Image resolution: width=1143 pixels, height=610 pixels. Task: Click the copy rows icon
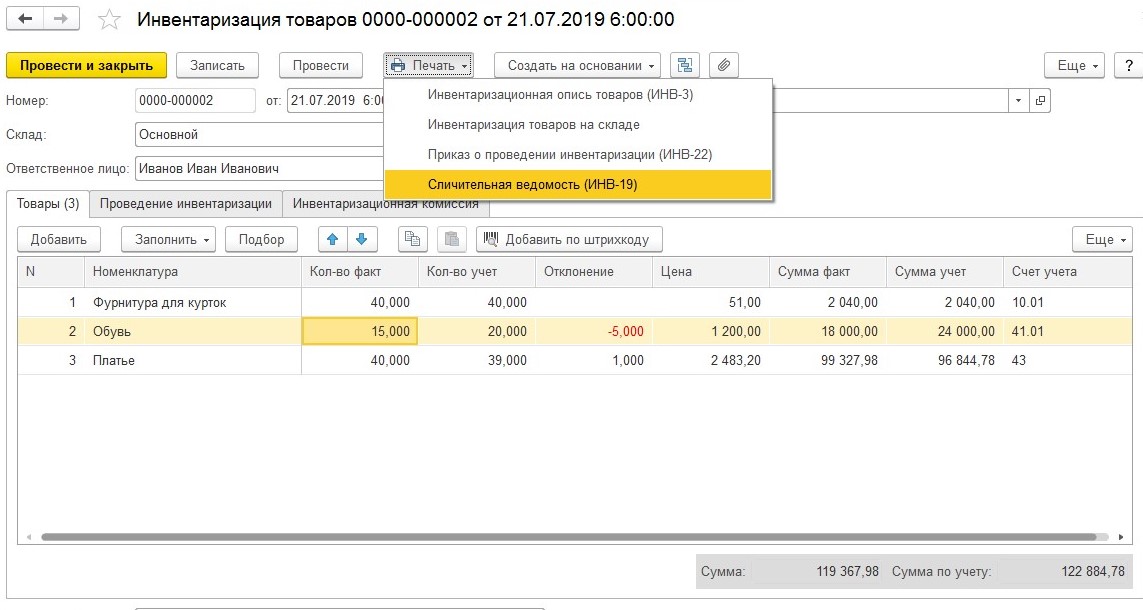click(x=413, y=239)
